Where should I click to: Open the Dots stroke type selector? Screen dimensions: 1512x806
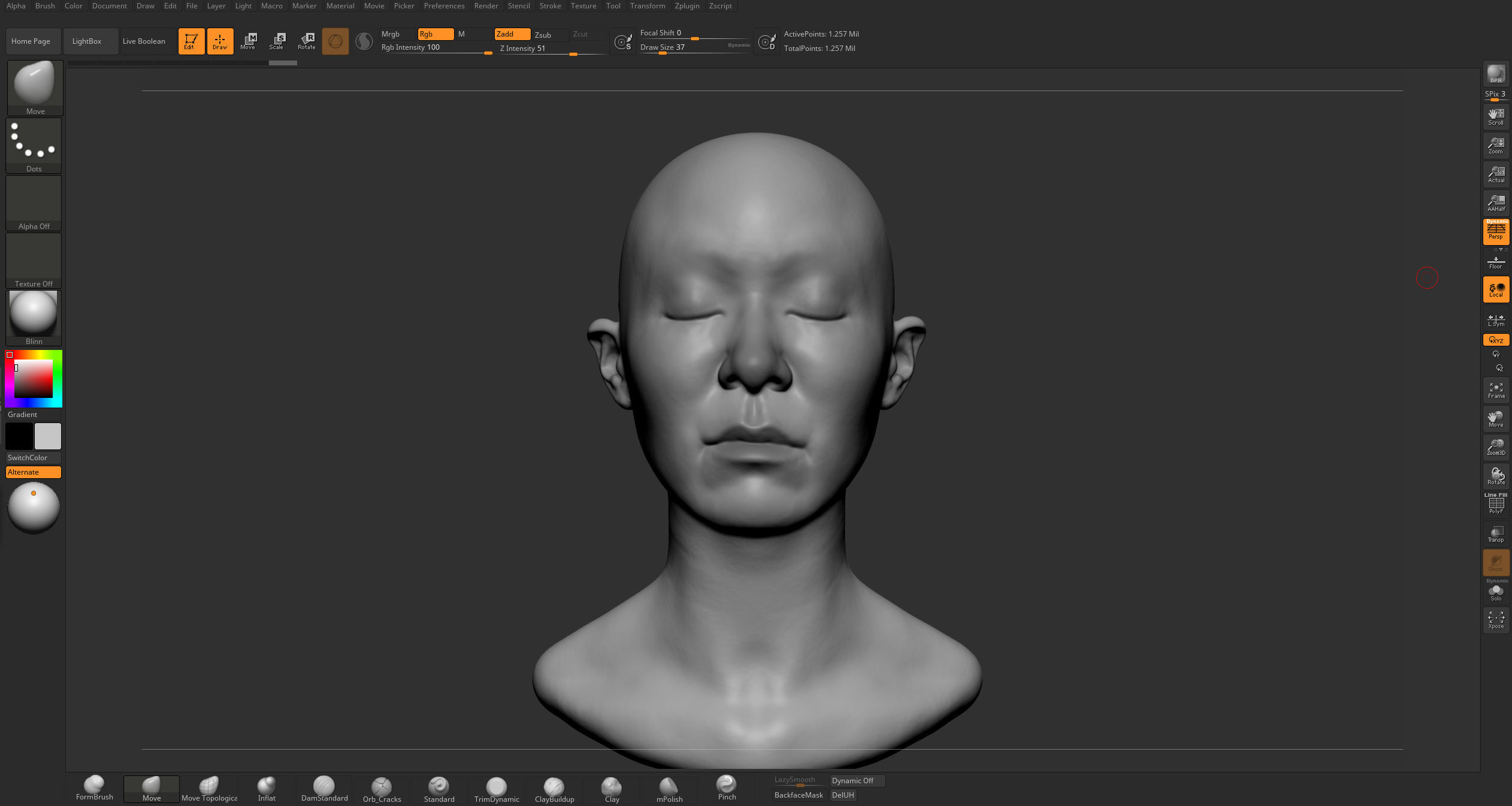(34, 145)
